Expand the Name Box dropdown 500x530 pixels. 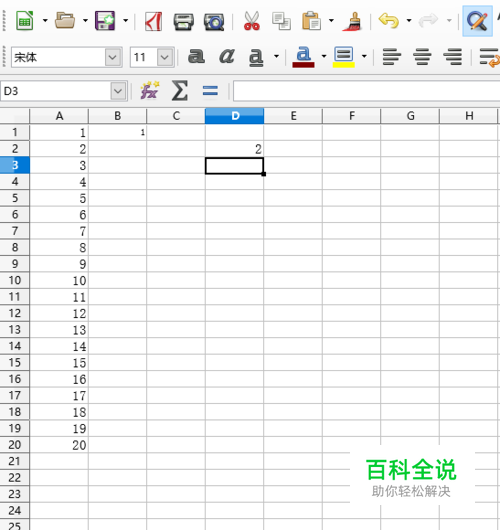coord(118,91)
